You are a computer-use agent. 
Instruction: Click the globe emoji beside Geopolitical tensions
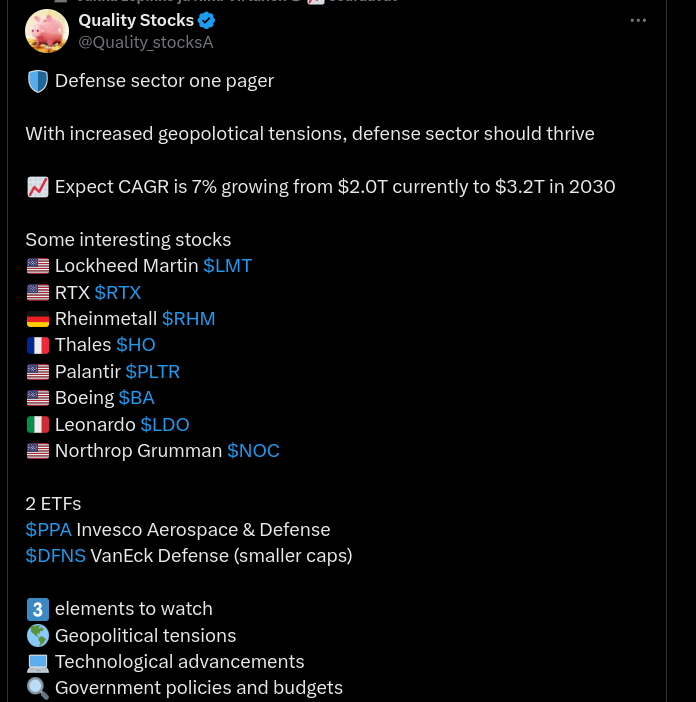[x=37, y=636]
